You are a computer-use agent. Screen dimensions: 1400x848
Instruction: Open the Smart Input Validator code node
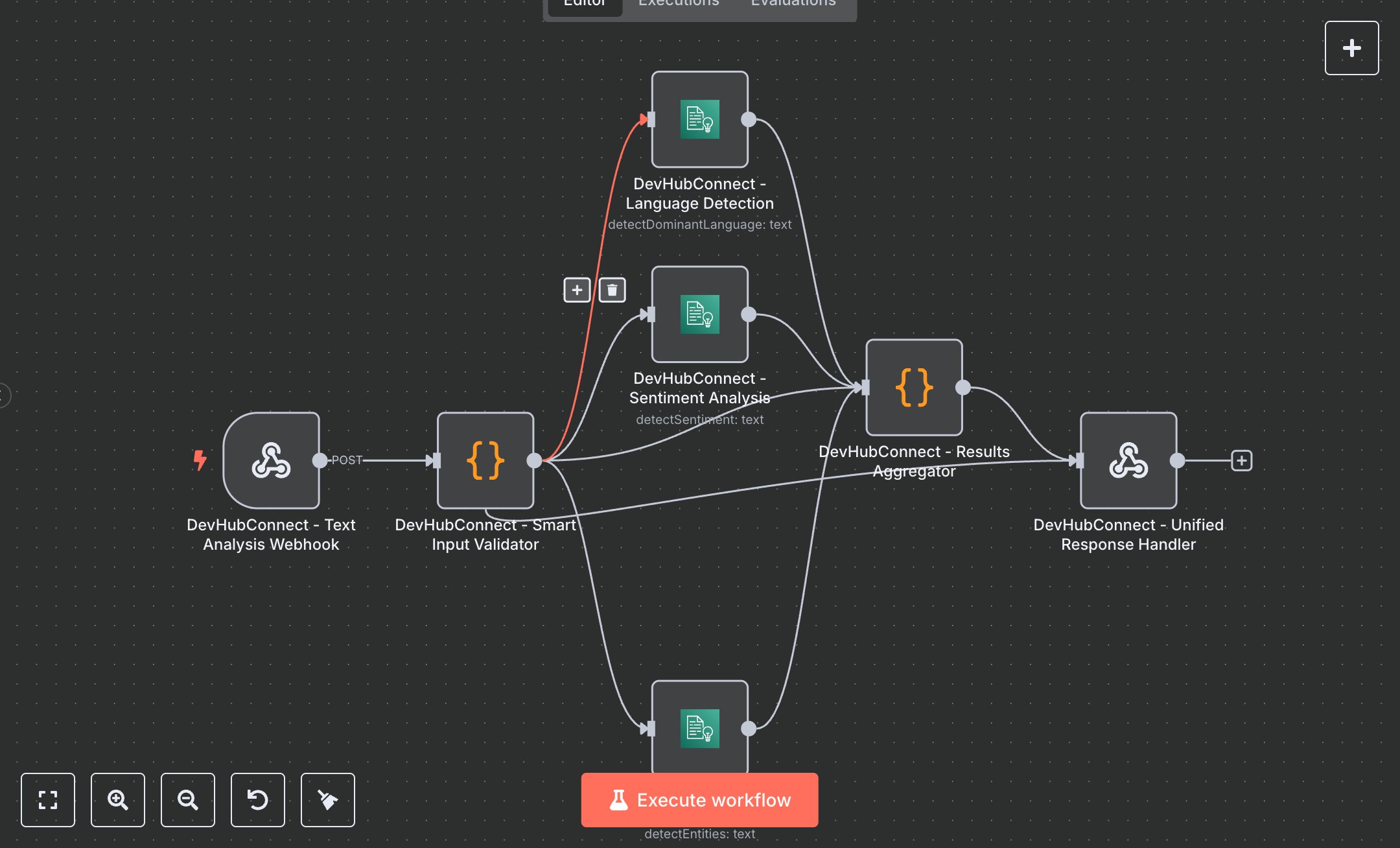(485, 461)
